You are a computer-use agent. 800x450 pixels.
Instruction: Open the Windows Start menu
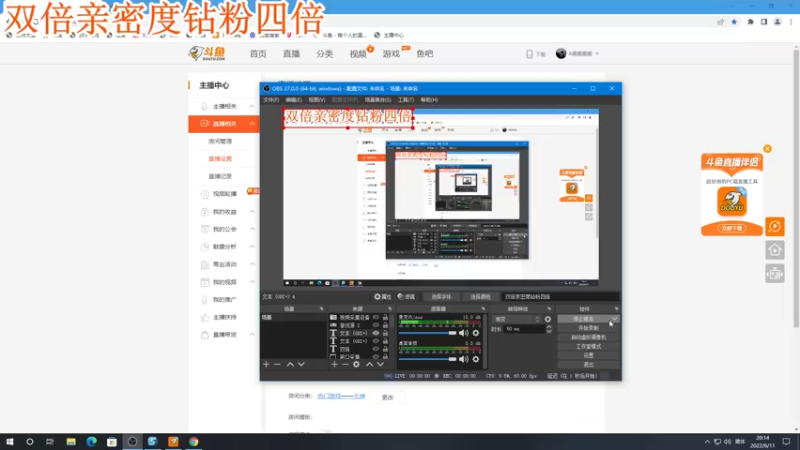coord(10,441)
